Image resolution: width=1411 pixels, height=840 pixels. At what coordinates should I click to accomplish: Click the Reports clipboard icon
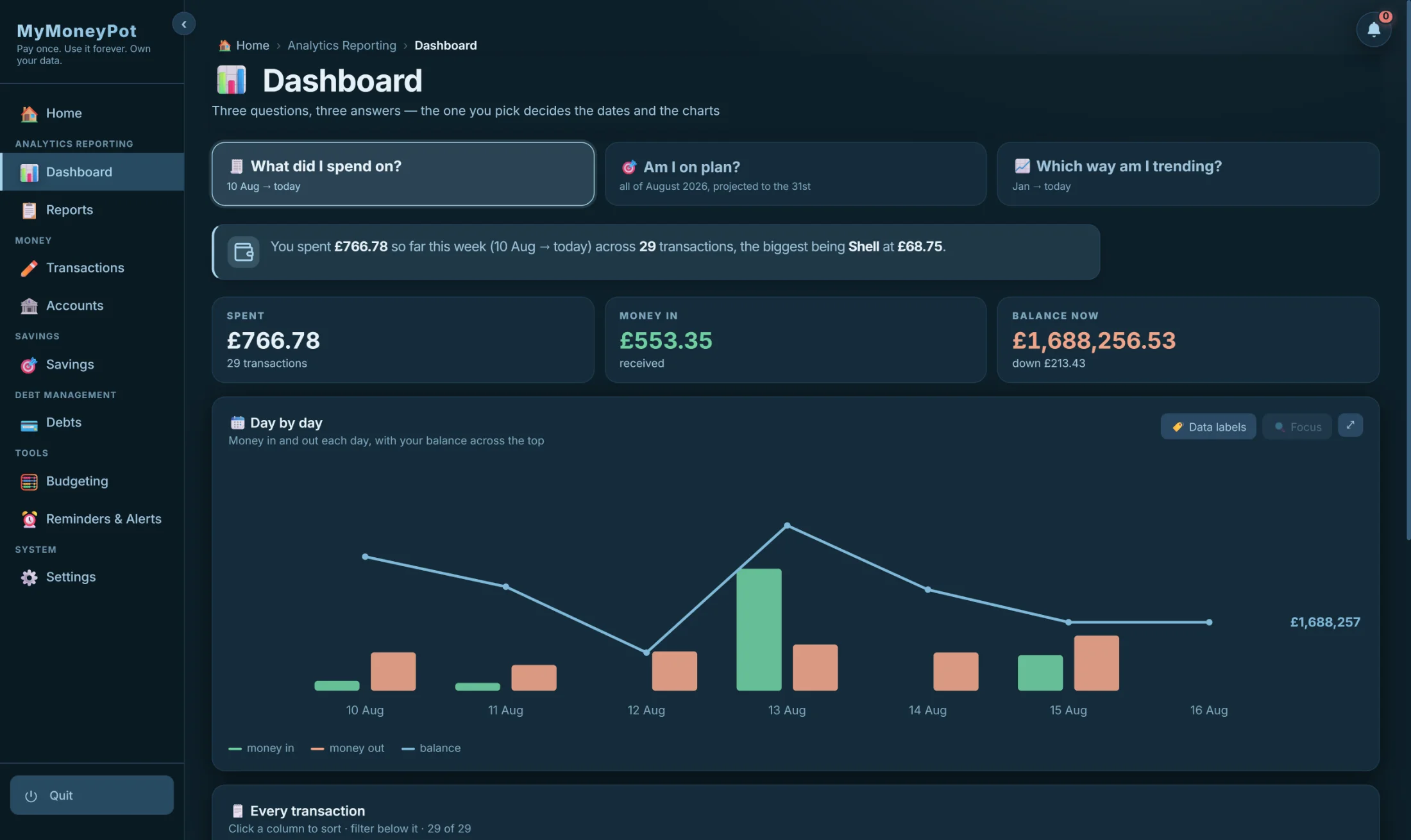coord(29,210)
